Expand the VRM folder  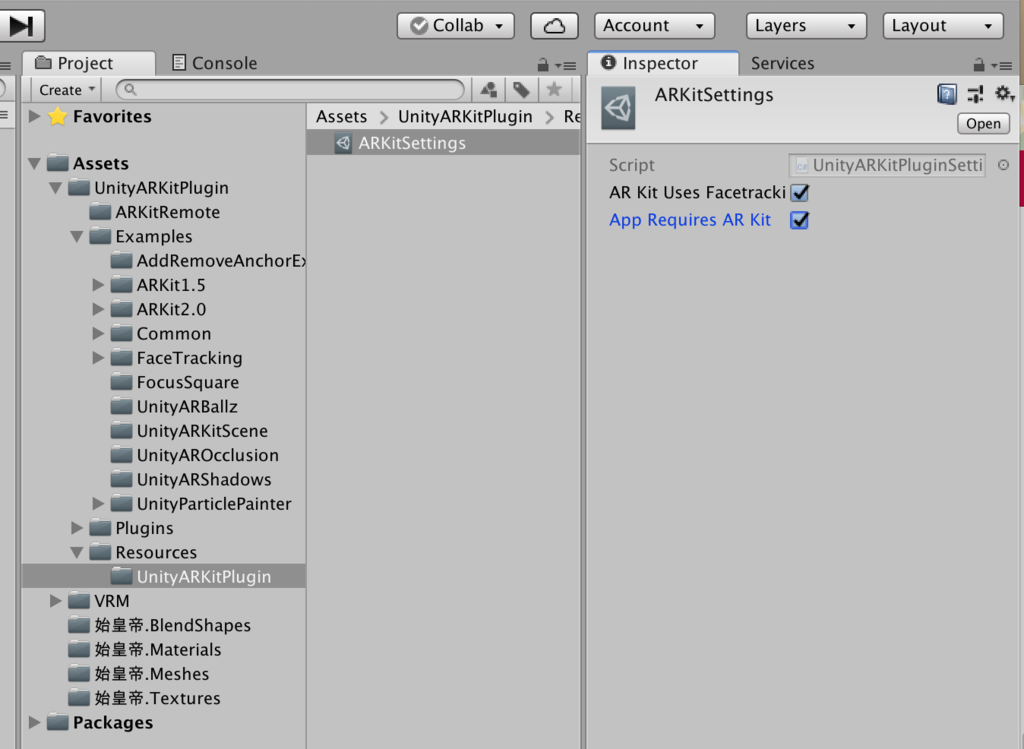pyautogui.click(x=56, y=601)
